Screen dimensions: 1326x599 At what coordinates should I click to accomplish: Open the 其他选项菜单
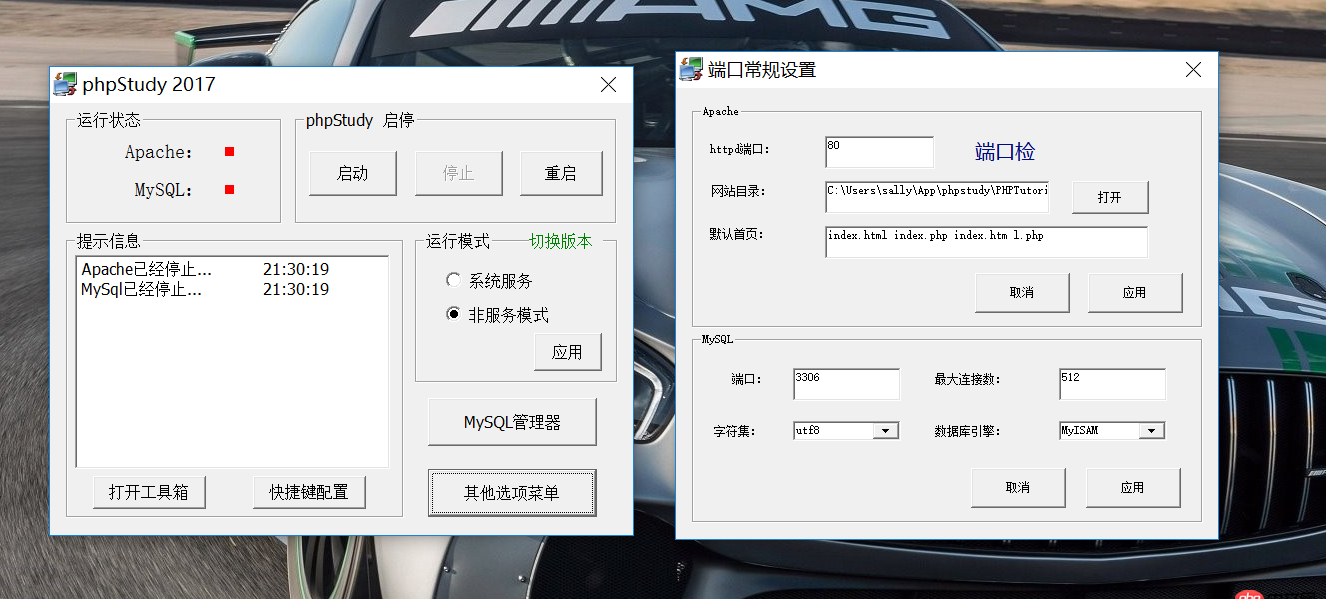pos(512,493)
